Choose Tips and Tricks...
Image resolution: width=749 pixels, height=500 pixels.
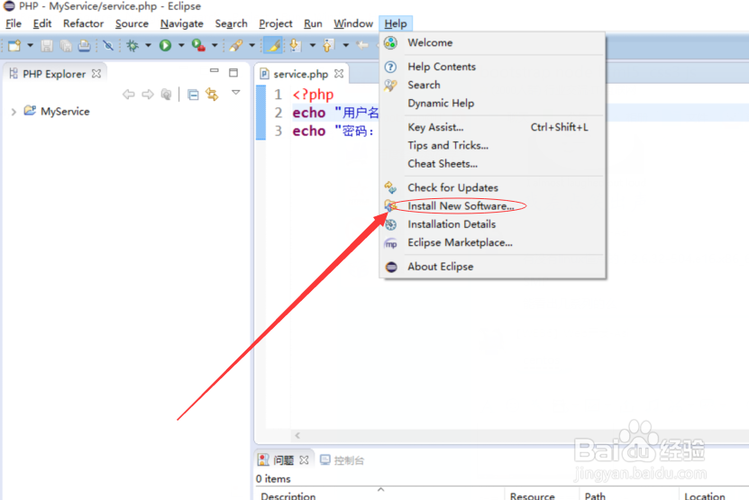(492, 145)
